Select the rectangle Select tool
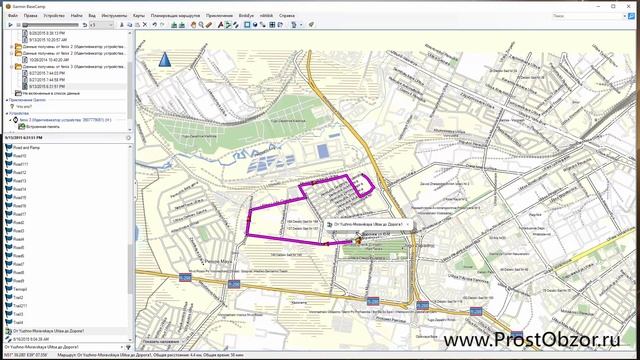The width and height of the screenshot is (640, 360). 247,25
